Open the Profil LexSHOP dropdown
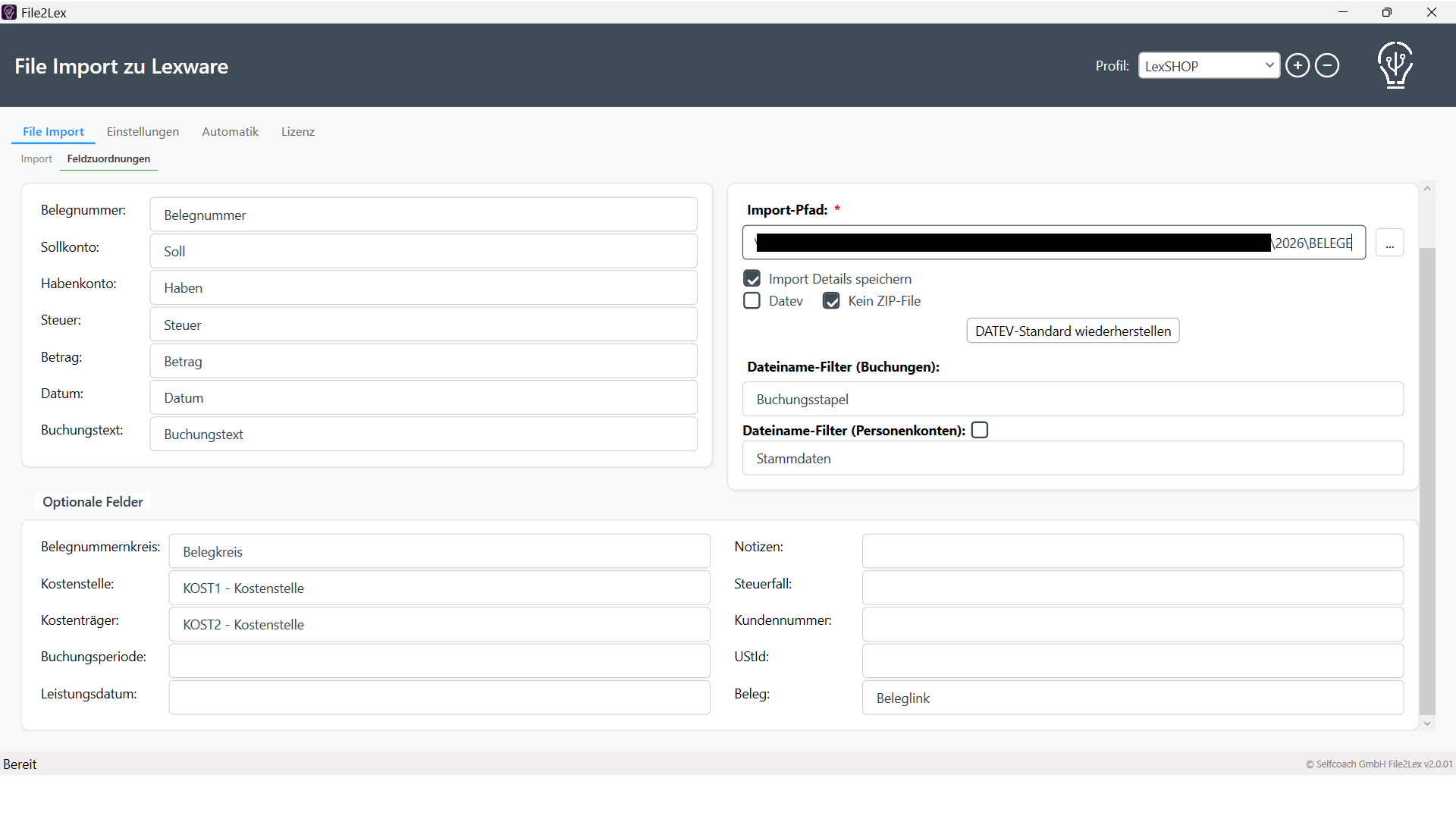The image size is (1456, 819). point(1208,66)
